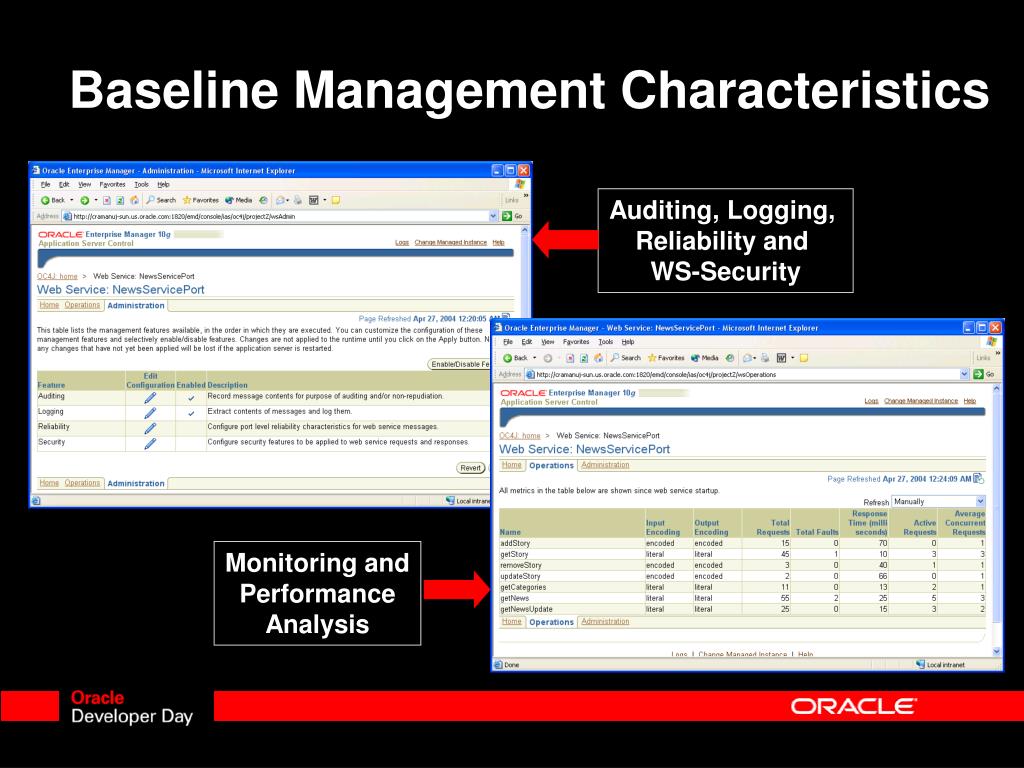
Task: Open Edit tool dropdown arrow in Operations window
Action: click(x=793, y=358)
